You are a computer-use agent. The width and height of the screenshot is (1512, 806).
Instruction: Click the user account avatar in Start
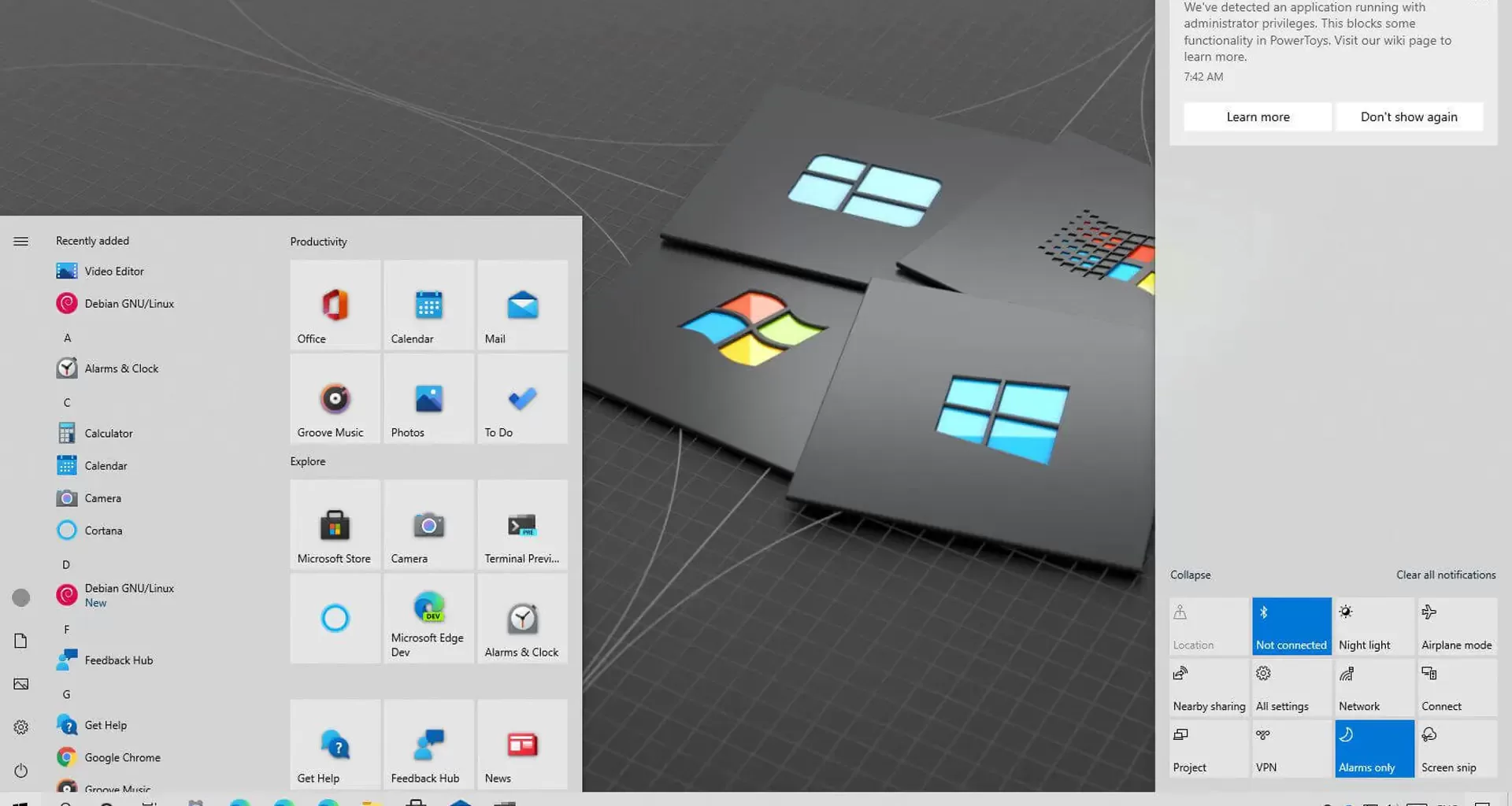click(x=21, y=597)
